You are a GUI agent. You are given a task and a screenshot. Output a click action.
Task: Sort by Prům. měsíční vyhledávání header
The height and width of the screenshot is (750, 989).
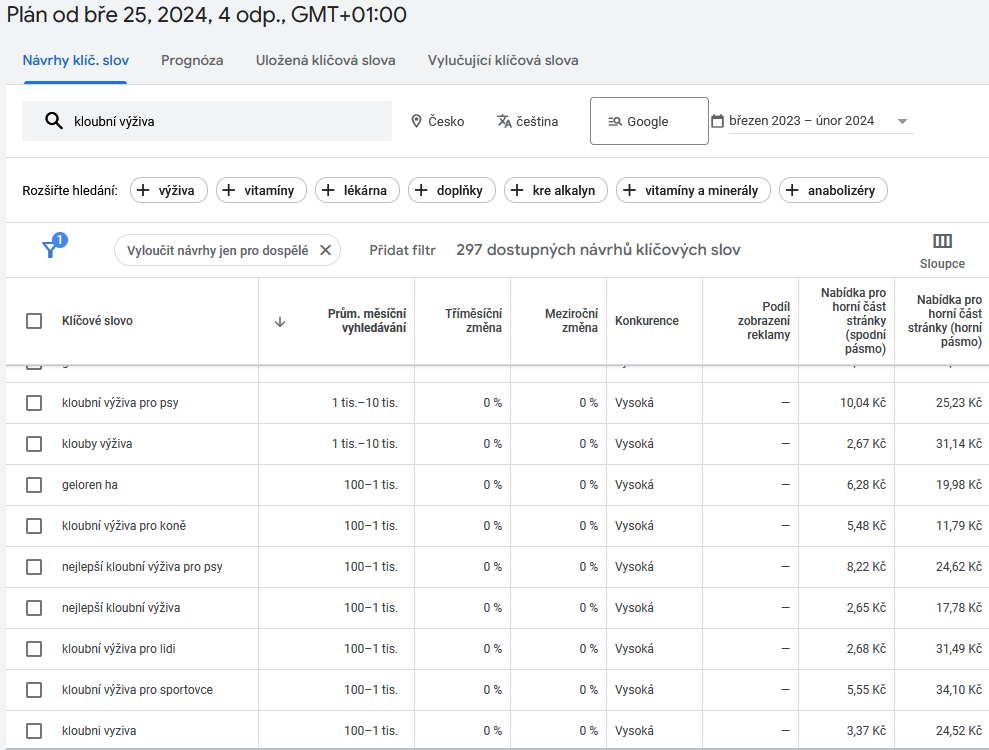point(366,321)
